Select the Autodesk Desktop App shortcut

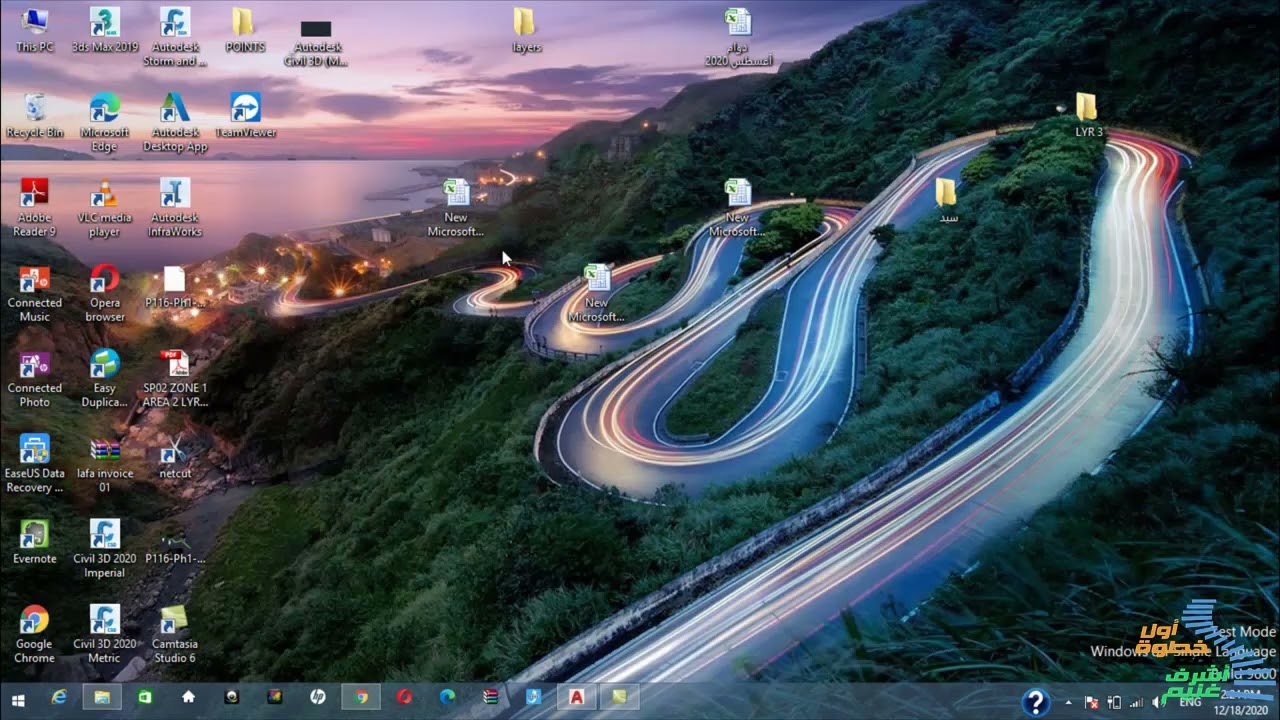click(x=175, y=122)
